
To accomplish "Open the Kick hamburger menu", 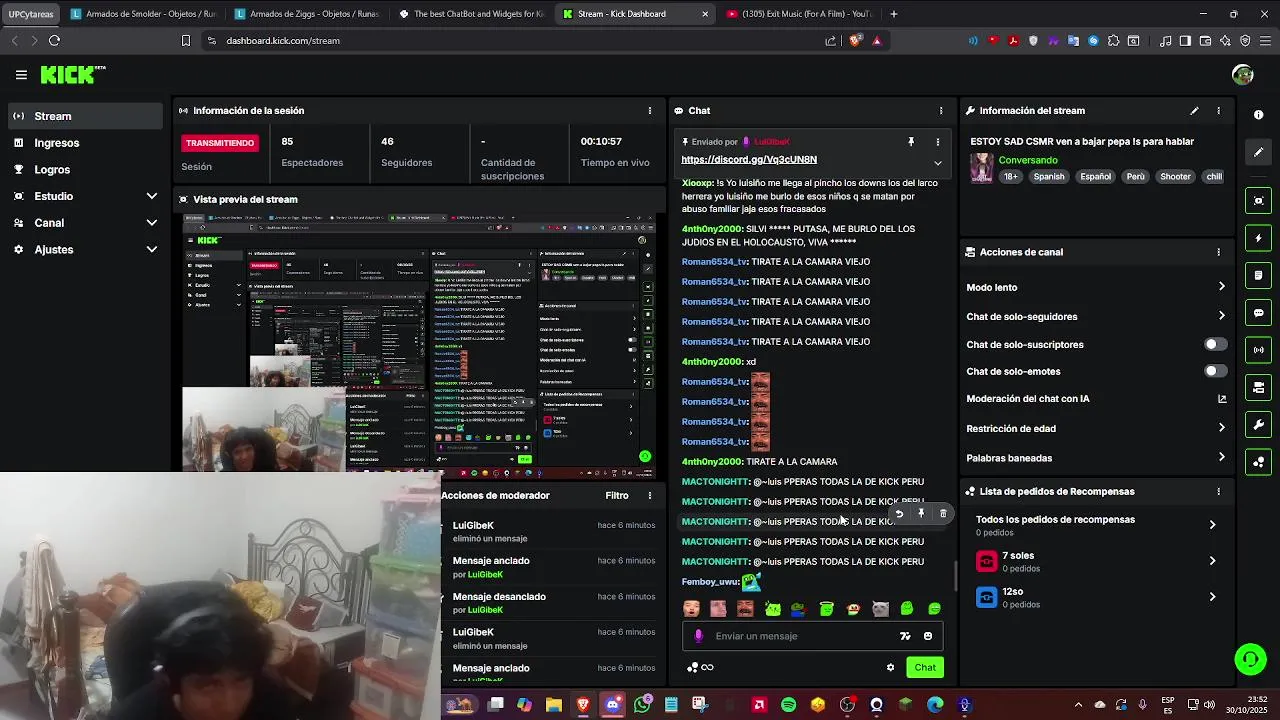I will [x=21, y=75].
